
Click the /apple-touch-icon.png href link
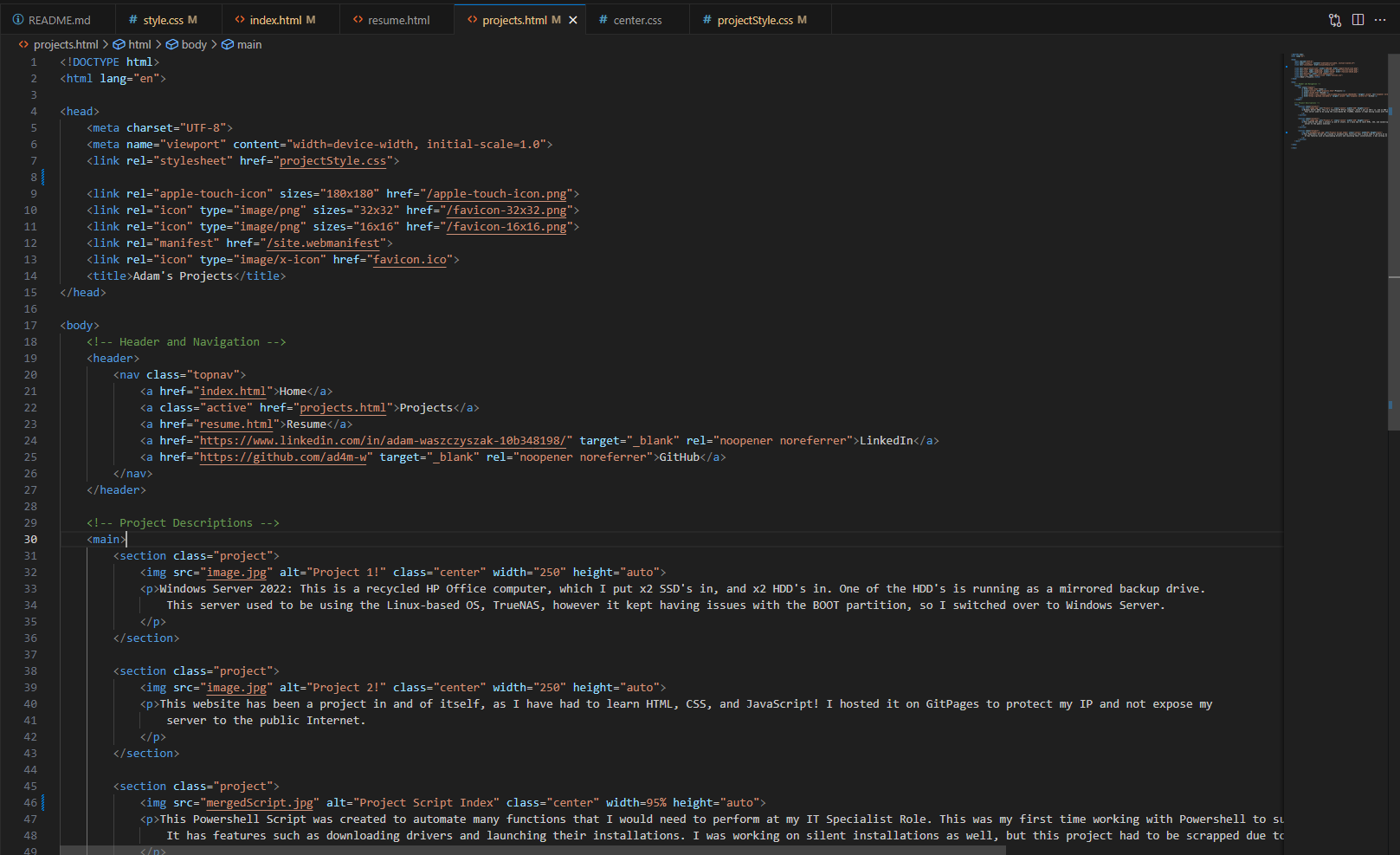[496, 193]
